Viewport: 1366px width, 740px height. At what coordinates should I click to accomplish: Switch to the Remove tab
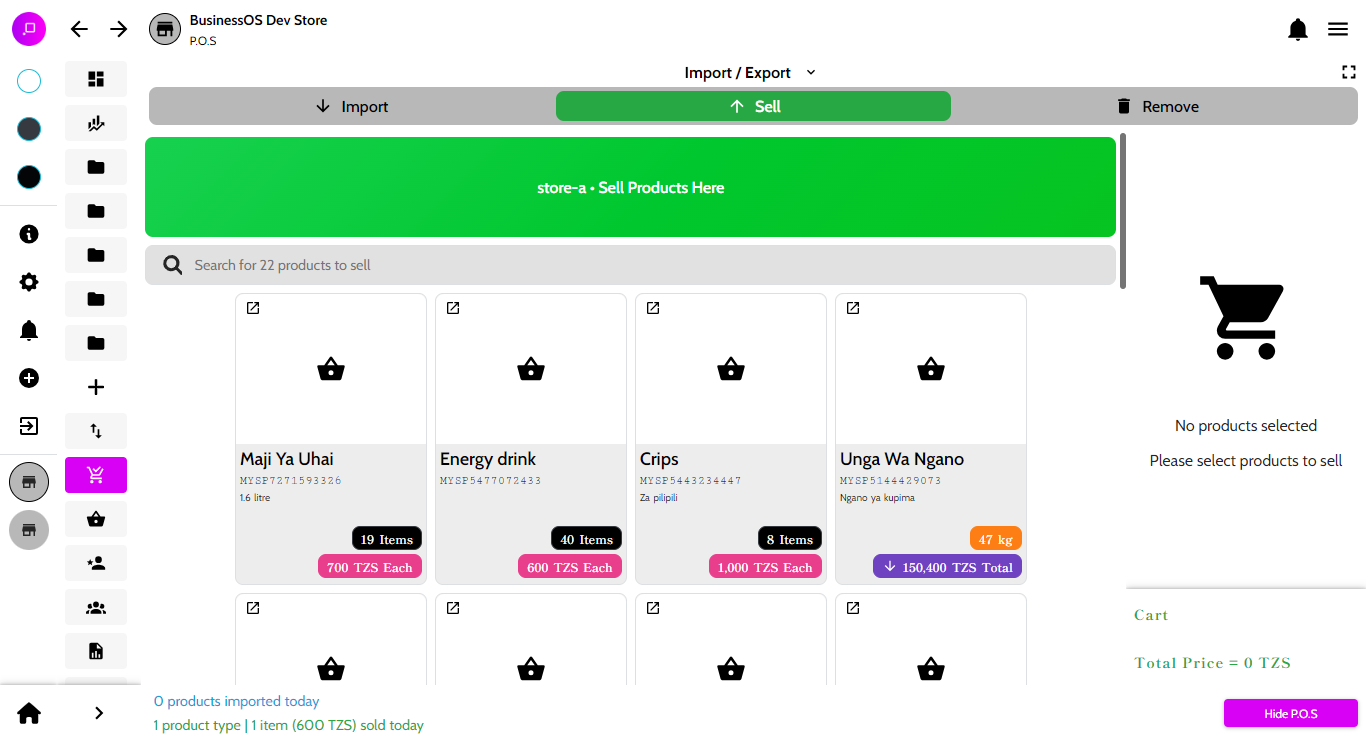pos(1156,106)
